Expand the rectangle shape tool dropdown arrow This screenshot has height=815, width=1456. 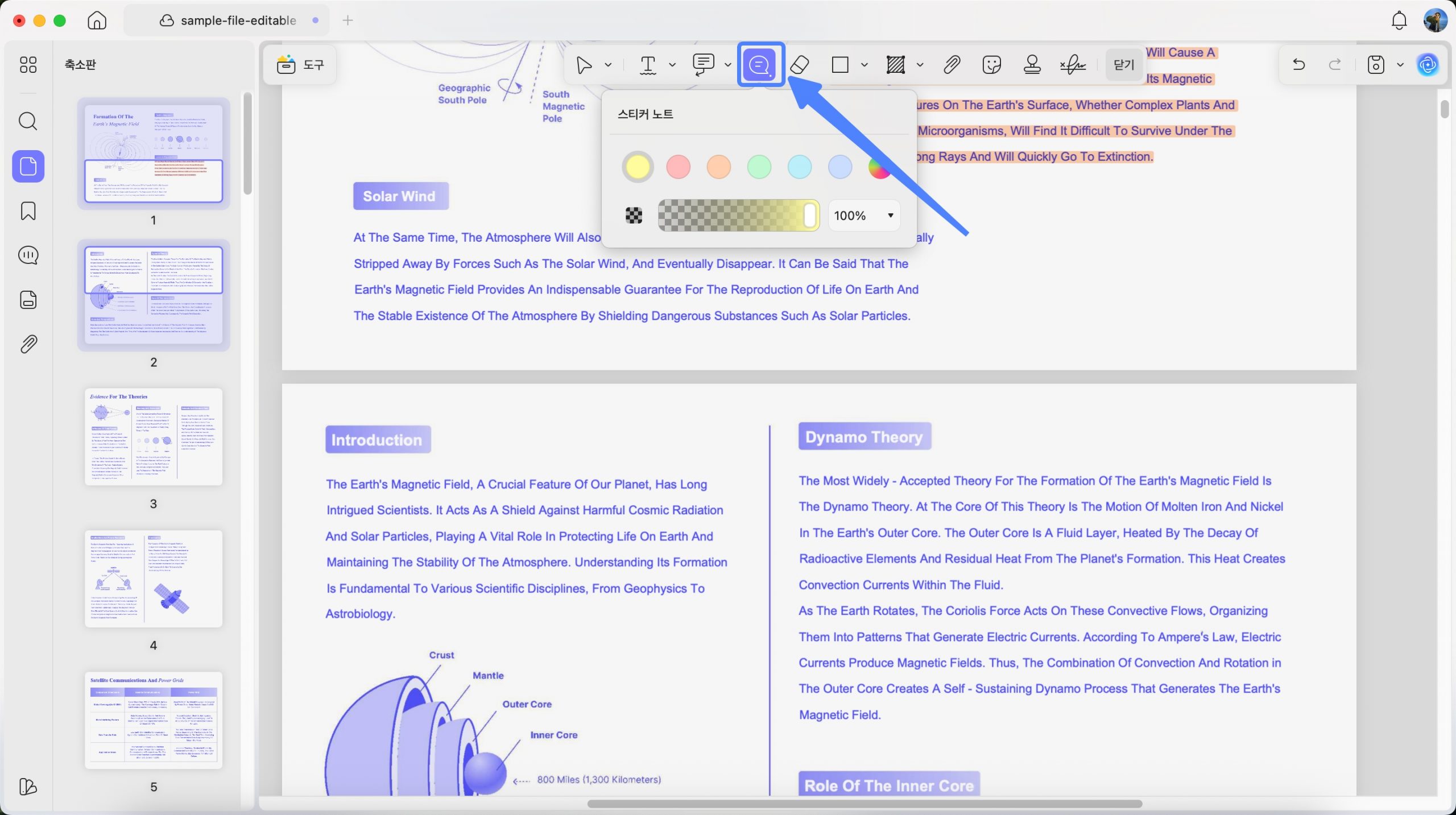pos(864,65)
